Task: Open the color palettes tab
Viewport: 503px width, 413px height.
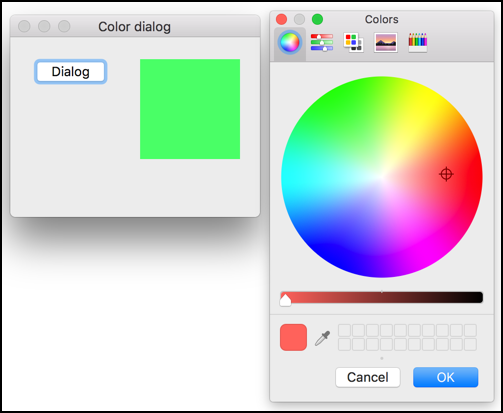Action: 353,42
